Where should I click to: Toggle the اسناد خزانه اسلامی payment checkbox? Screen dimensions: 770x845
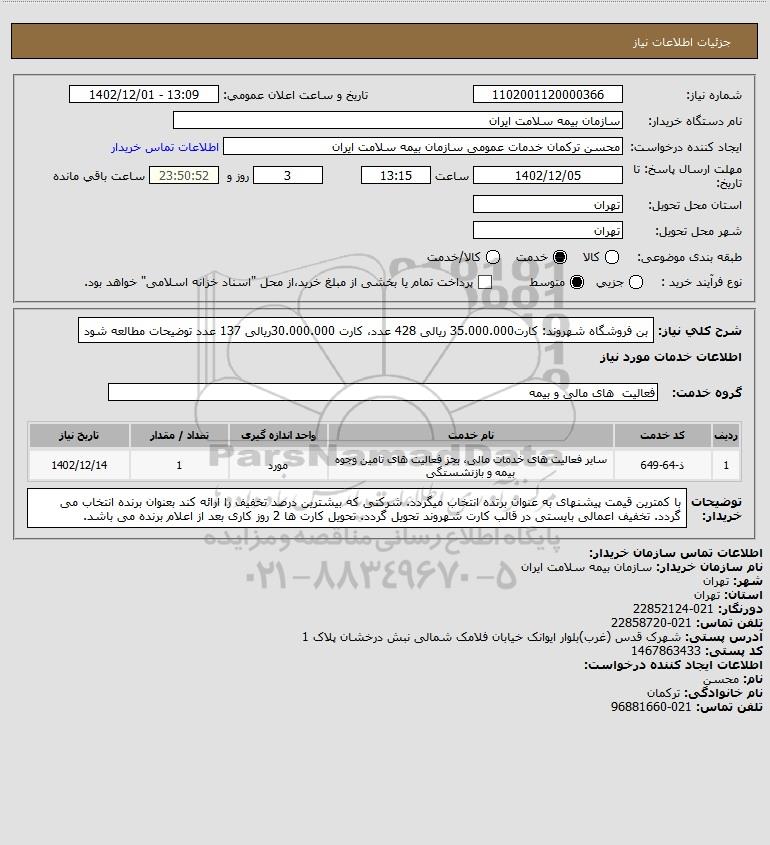click(x=485, y=282)
